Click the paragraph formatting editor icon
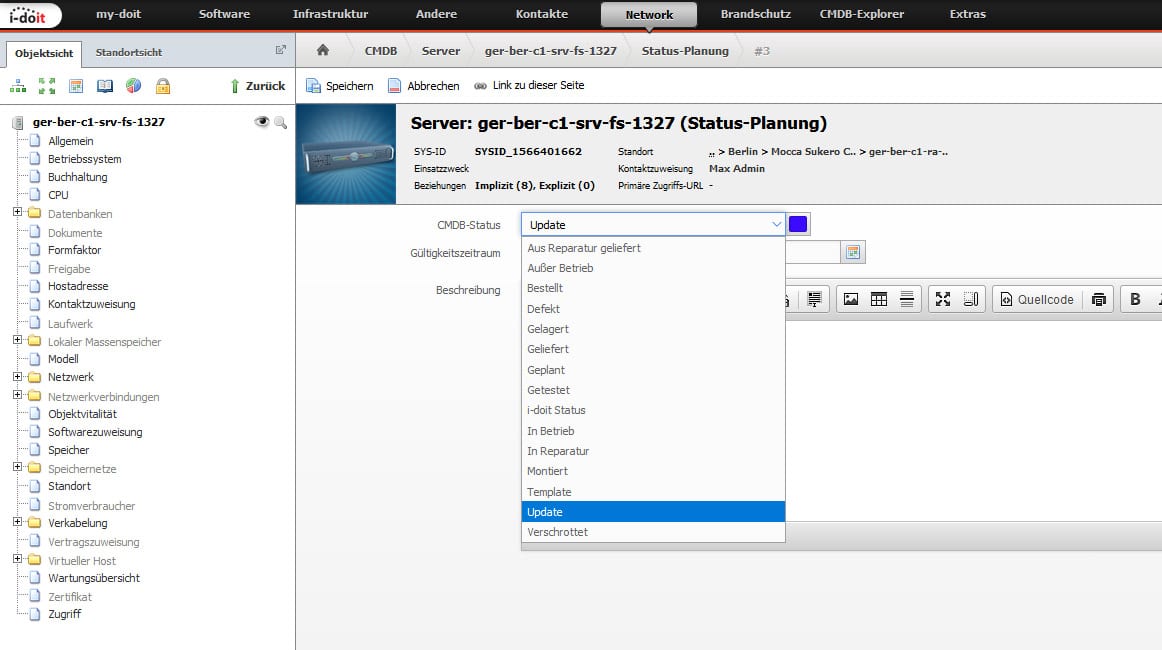Viewport: 1162px width, 650px height. pos(814,299)
